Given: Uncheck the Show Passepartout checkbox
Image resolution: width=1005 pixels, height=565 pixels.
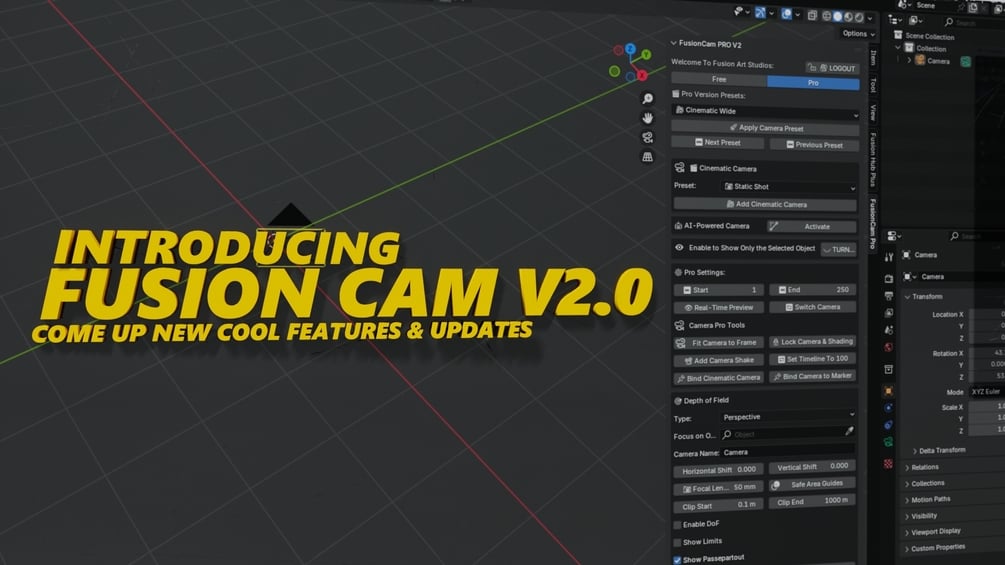Looking at the screenshot, I should [677, 560].
